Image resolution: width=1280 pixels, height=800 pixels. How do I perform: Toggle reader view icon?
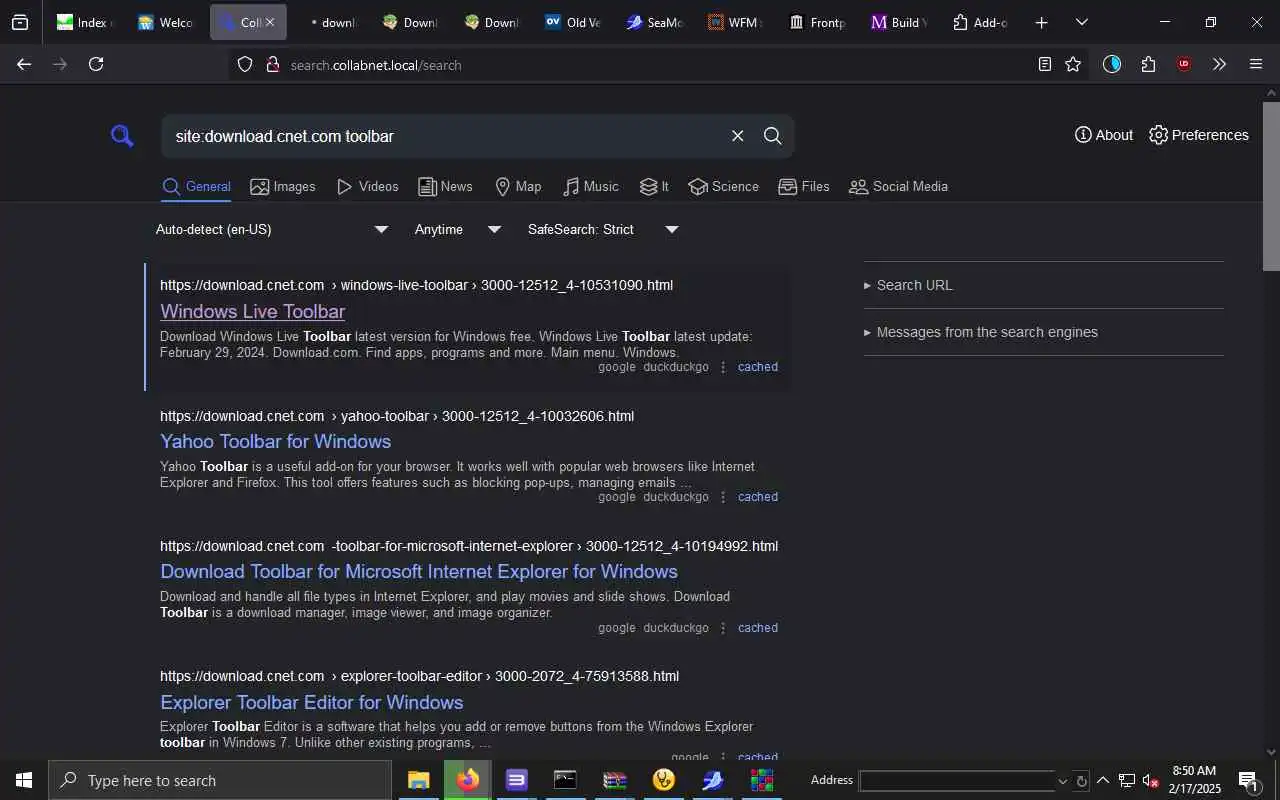point(1044,64)
